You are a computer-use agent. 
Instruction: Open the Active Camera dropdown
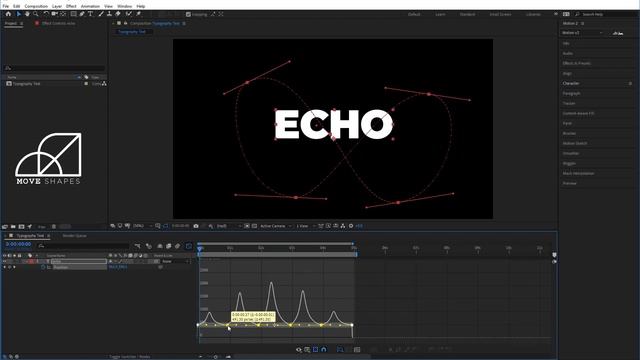(x=276, y=226)
